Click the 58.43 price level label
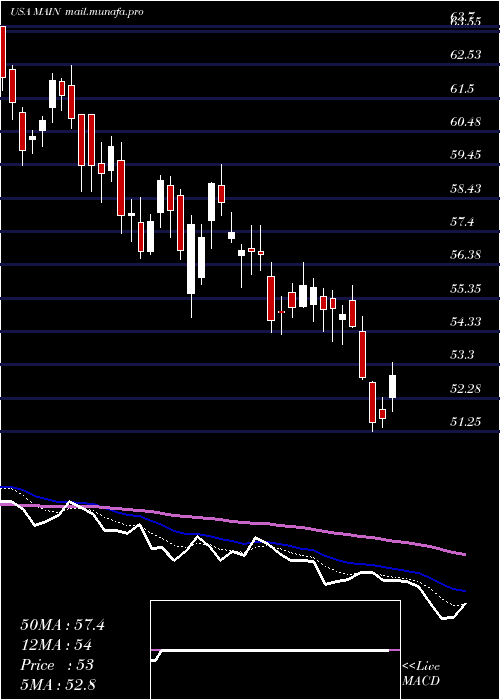 click(x=465, y=188)
